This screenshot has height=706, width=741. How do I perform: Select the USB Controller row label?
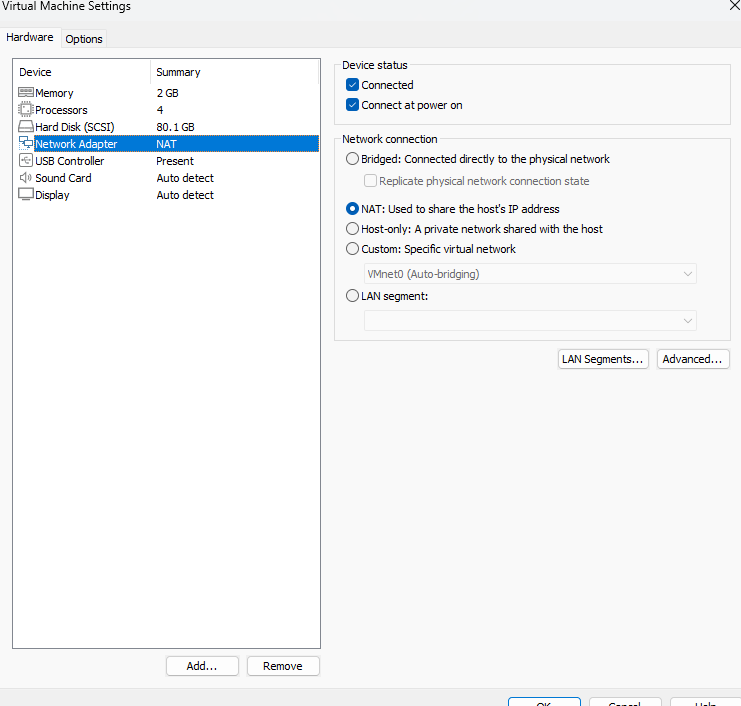click(x=69, y=161)
